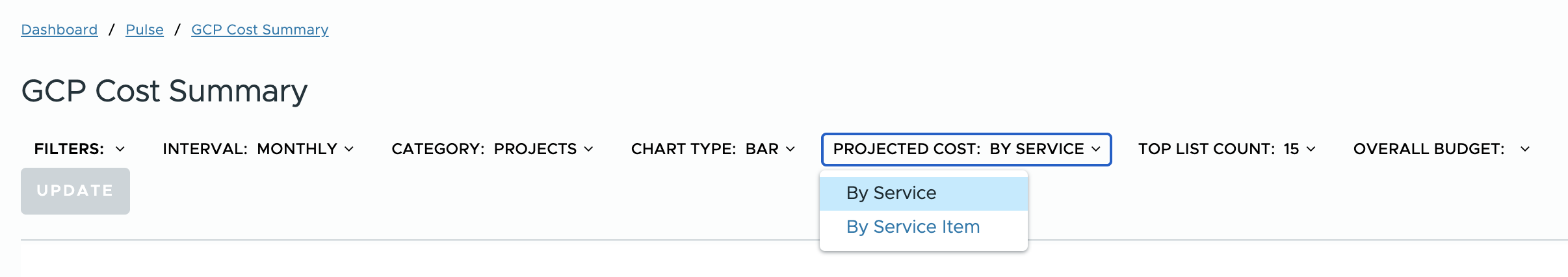The image size is (1568, 277).
Task: Open the Category Projects dropdown
Action: pyautogui.click(x=491, y=149)
